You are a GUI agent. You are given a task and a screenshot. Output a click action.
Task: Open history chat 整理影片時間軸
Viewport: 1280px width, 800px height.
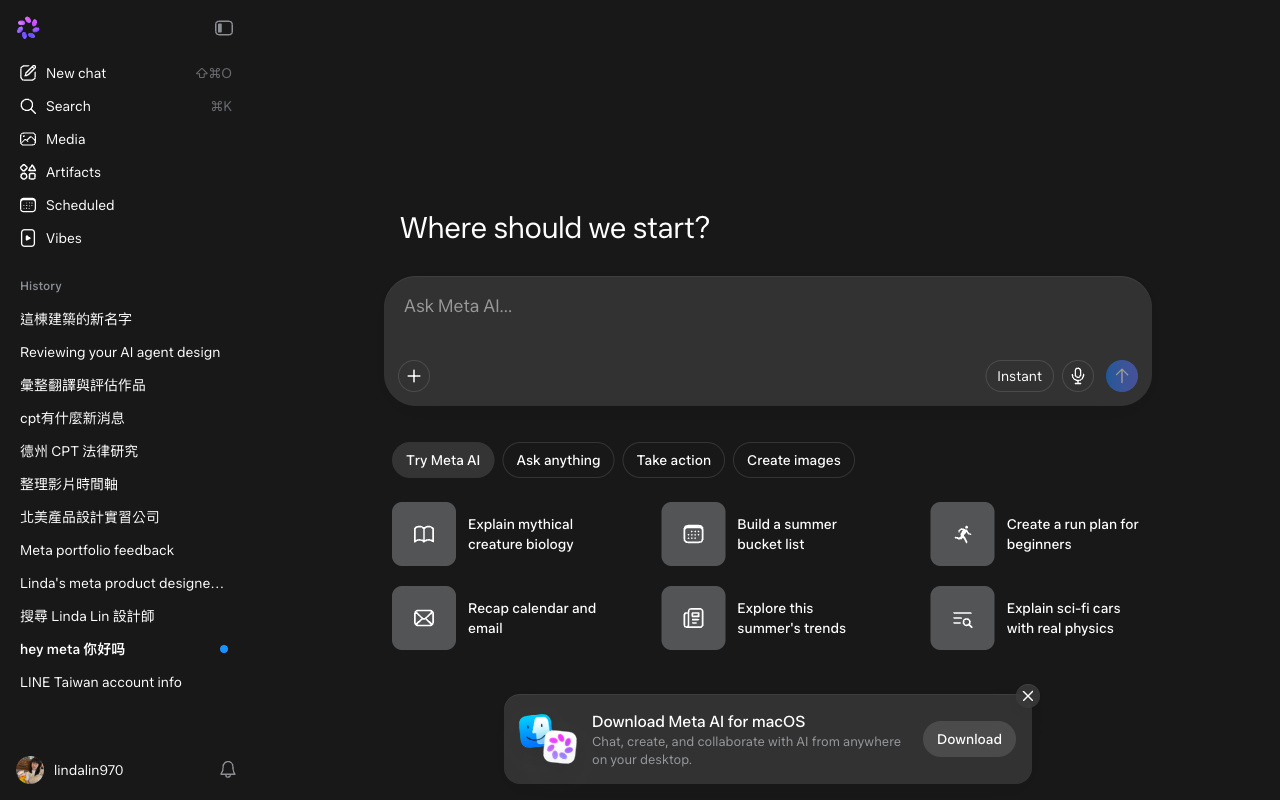click(125, 484)
